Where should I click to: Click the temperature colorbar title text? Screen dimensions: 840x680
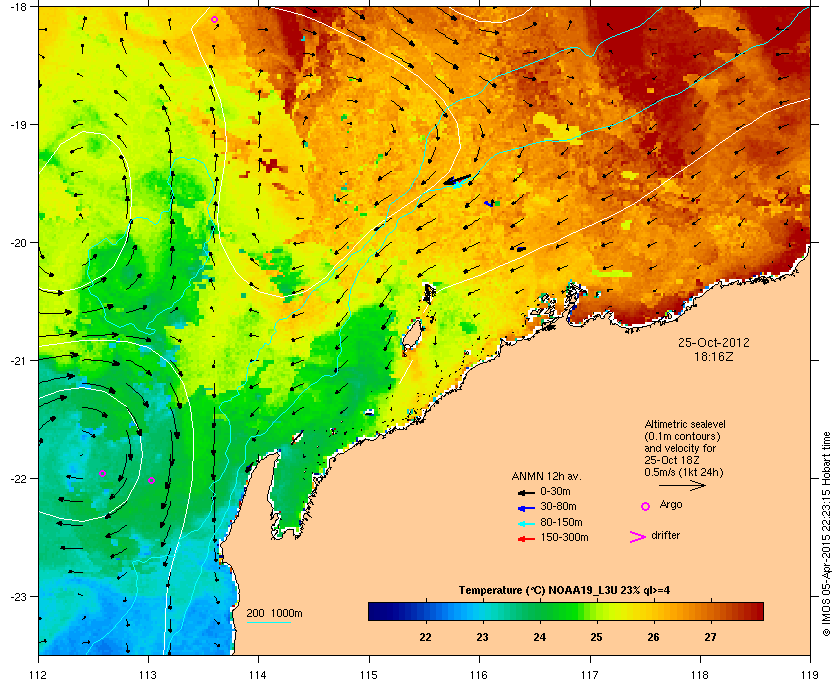pyautogui.click(x=564, y=591)
